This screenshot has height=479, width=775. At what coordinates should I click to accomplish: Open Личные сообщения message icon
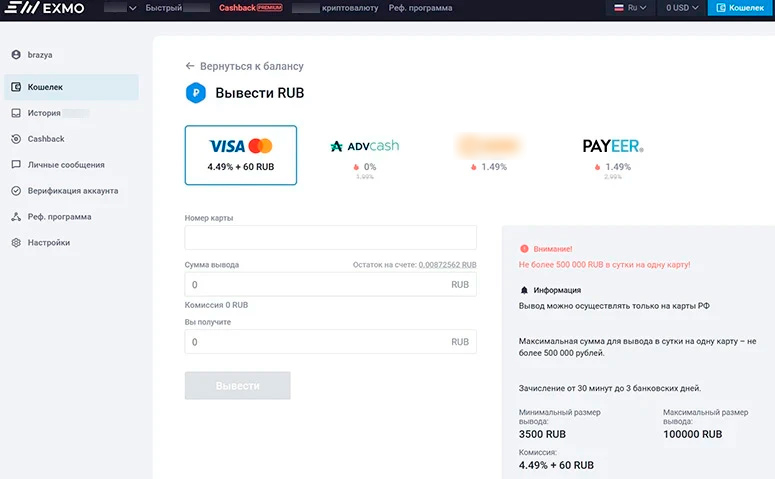(16, 165)
